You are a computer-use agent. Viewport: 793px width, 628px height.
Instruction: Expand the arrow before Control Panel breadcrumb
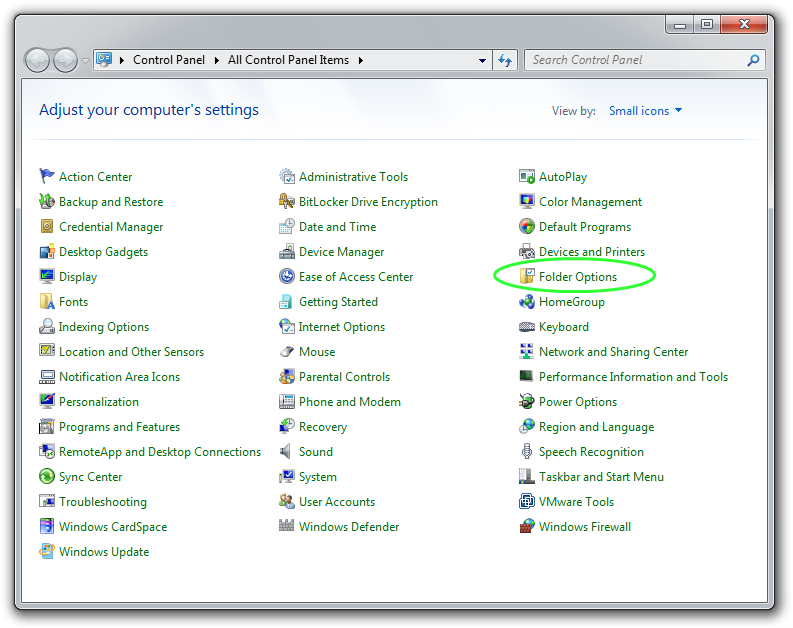122,60
